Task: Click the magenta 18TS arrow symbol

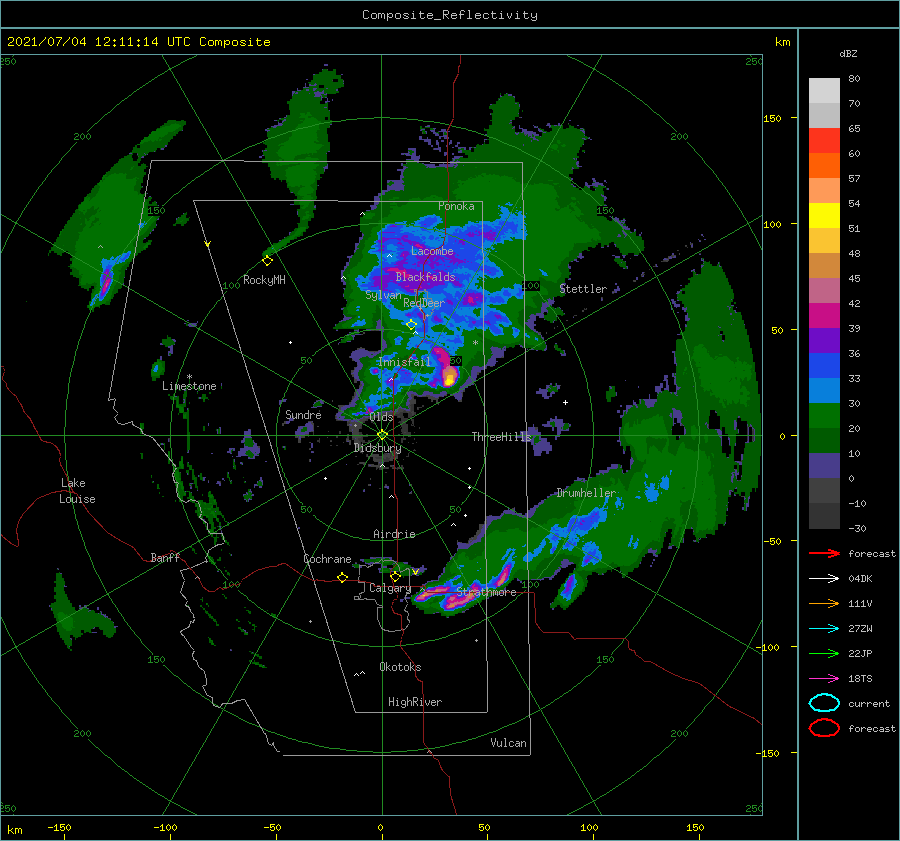Action: [824, 679]
